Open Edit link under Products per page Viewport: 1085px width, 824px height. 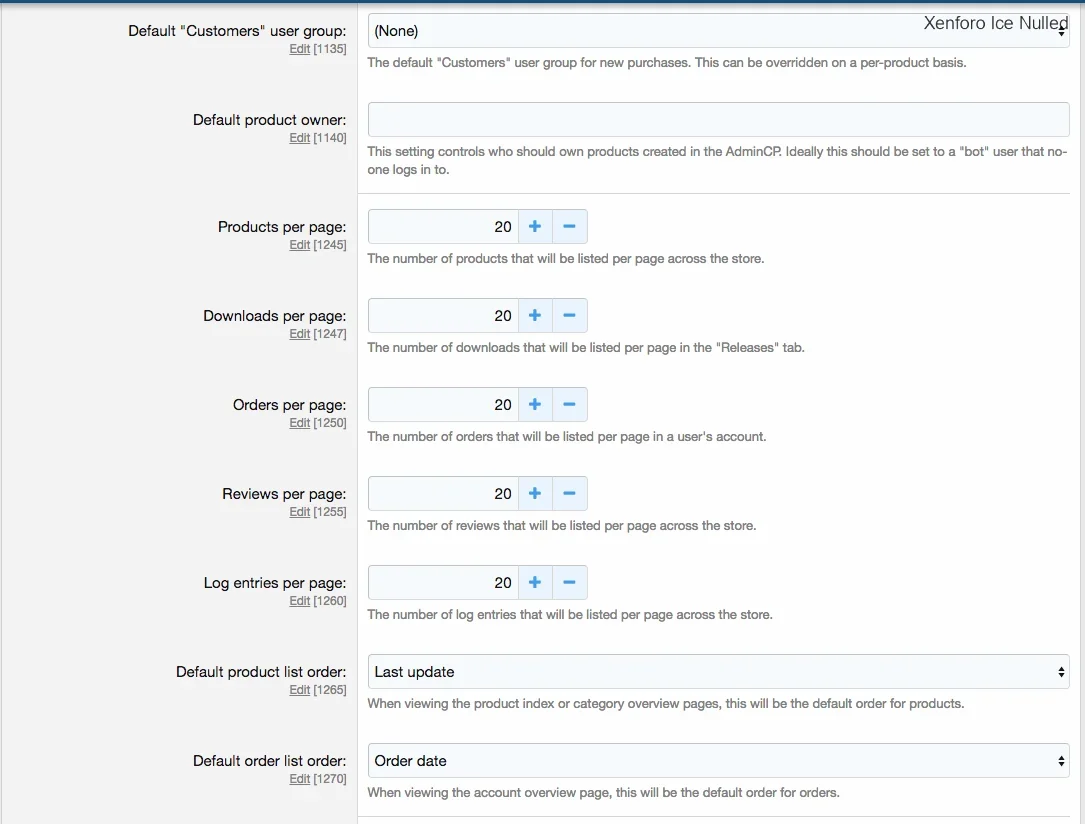pyautogui.click(x=299, y=245)
